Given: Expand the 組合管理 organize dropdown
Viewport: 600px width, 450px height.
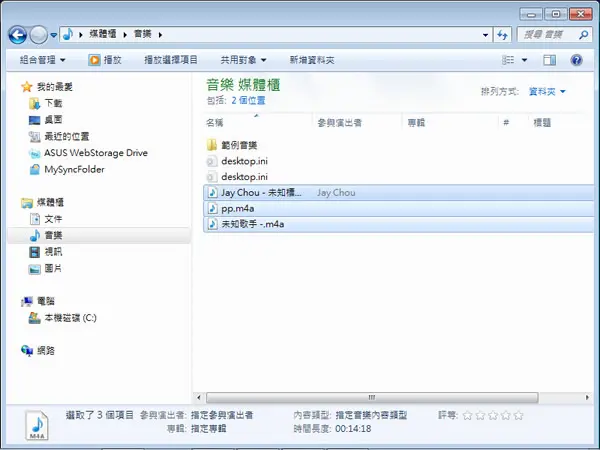Looking at the screenshot, I should [42, 60].
